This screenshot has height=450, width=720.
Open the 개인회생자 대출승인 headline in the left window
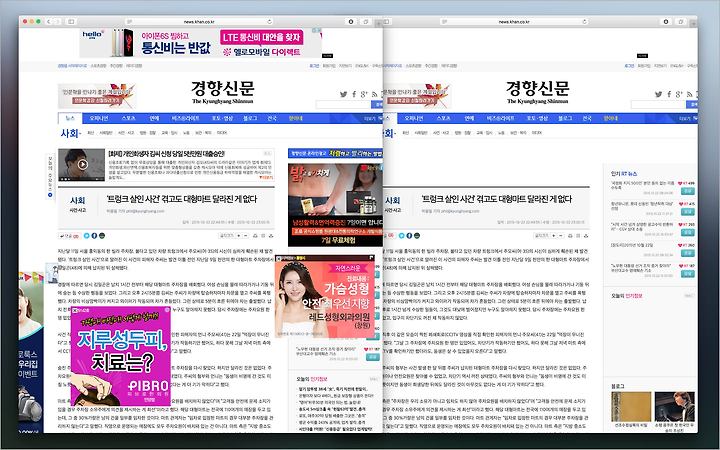coord(166,154)
